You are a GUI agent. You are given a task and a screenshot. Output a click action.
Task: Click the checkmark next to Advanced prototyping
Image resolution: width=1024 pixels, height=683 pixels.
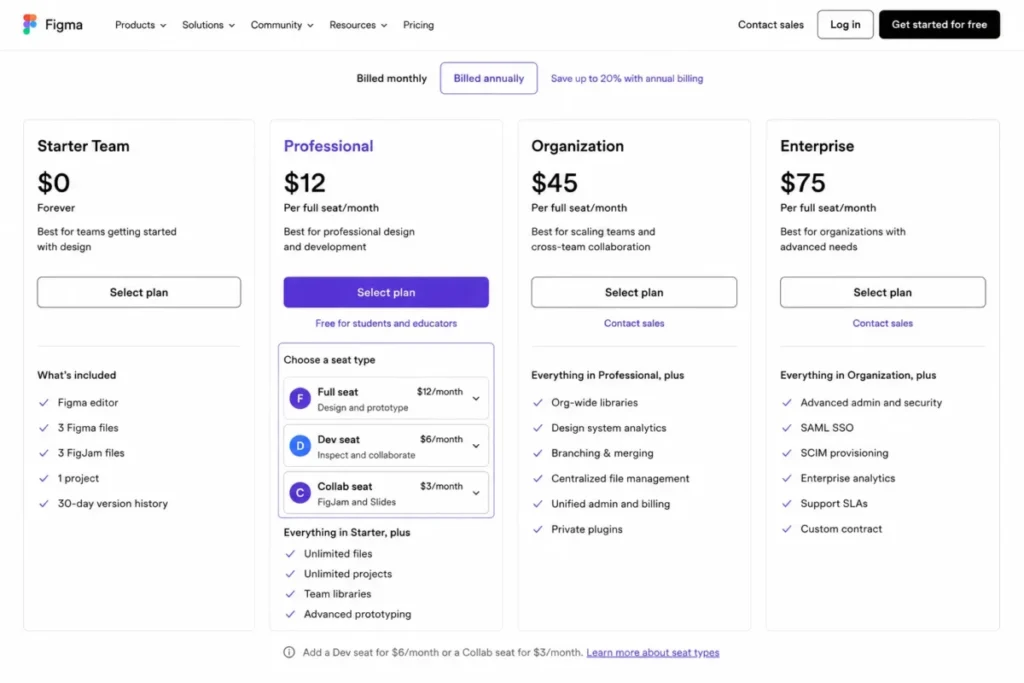pos(290,614)
